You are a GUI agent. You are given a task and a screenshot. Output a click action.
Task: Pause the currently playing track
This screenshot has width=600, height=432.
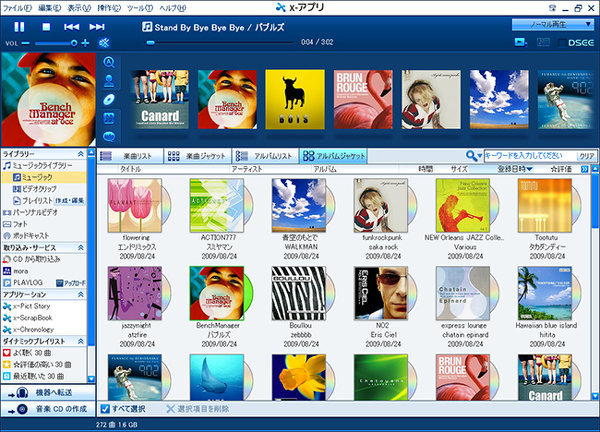point(20,26)
